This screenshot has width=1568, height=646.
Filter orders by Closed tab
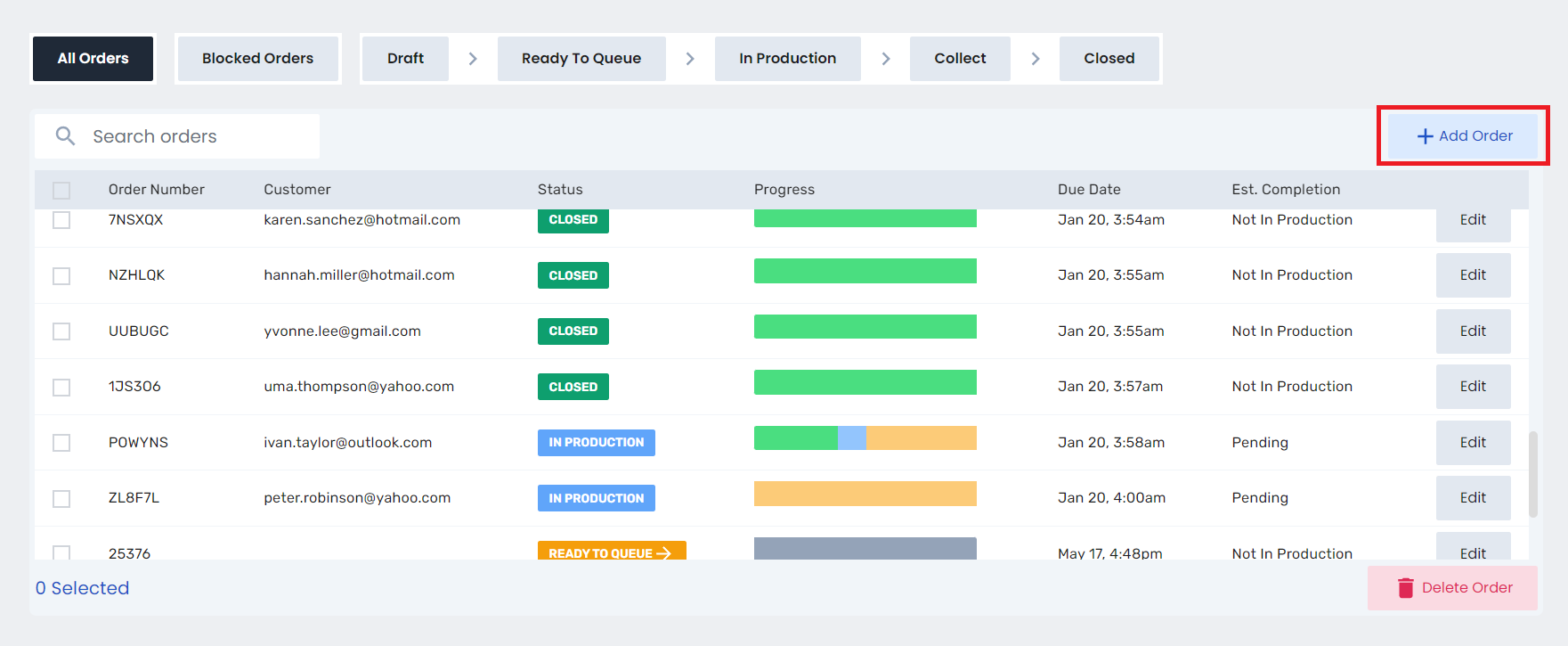click(x=1109, y=59)
